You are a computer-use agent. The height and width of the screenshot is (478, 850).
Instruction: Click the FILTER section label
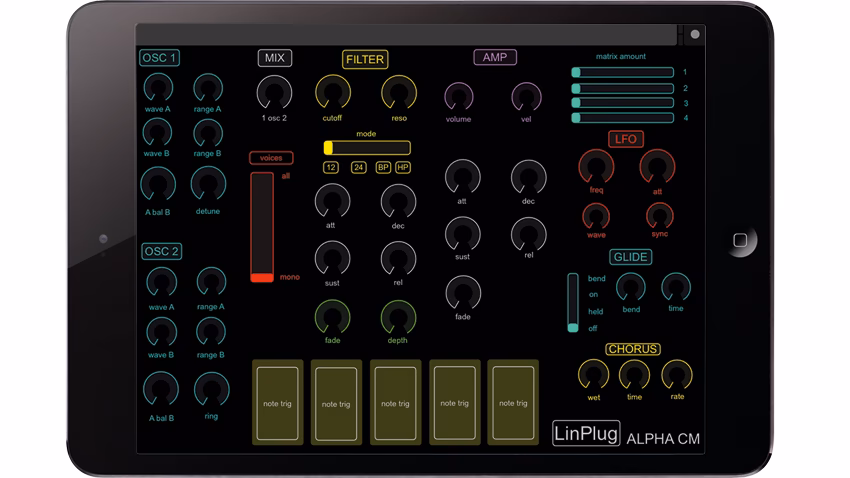click(x=365, y=59)
